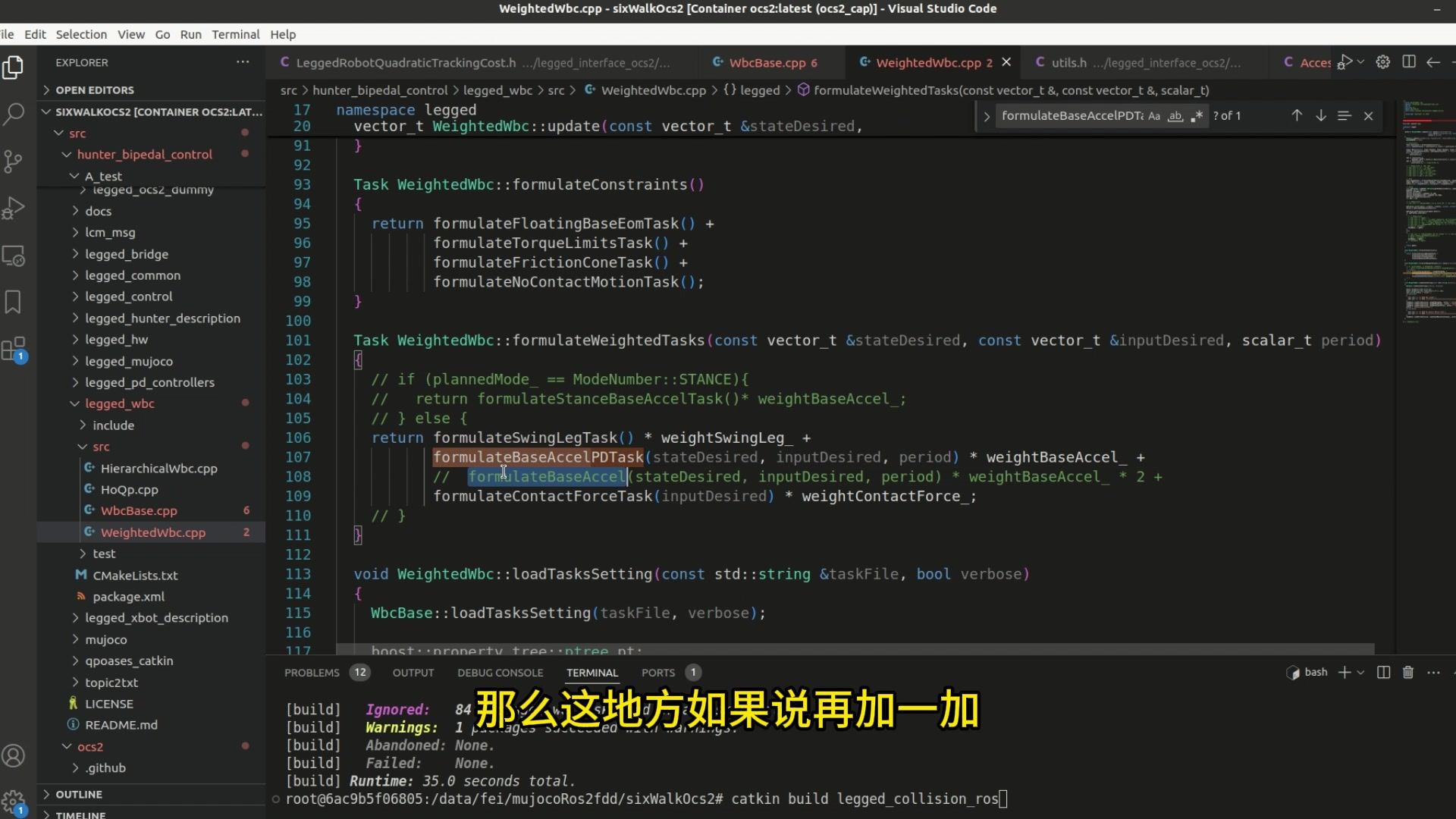Toggle match case in the find widget
The image size is (1456, 819).
coord(1153,115)
